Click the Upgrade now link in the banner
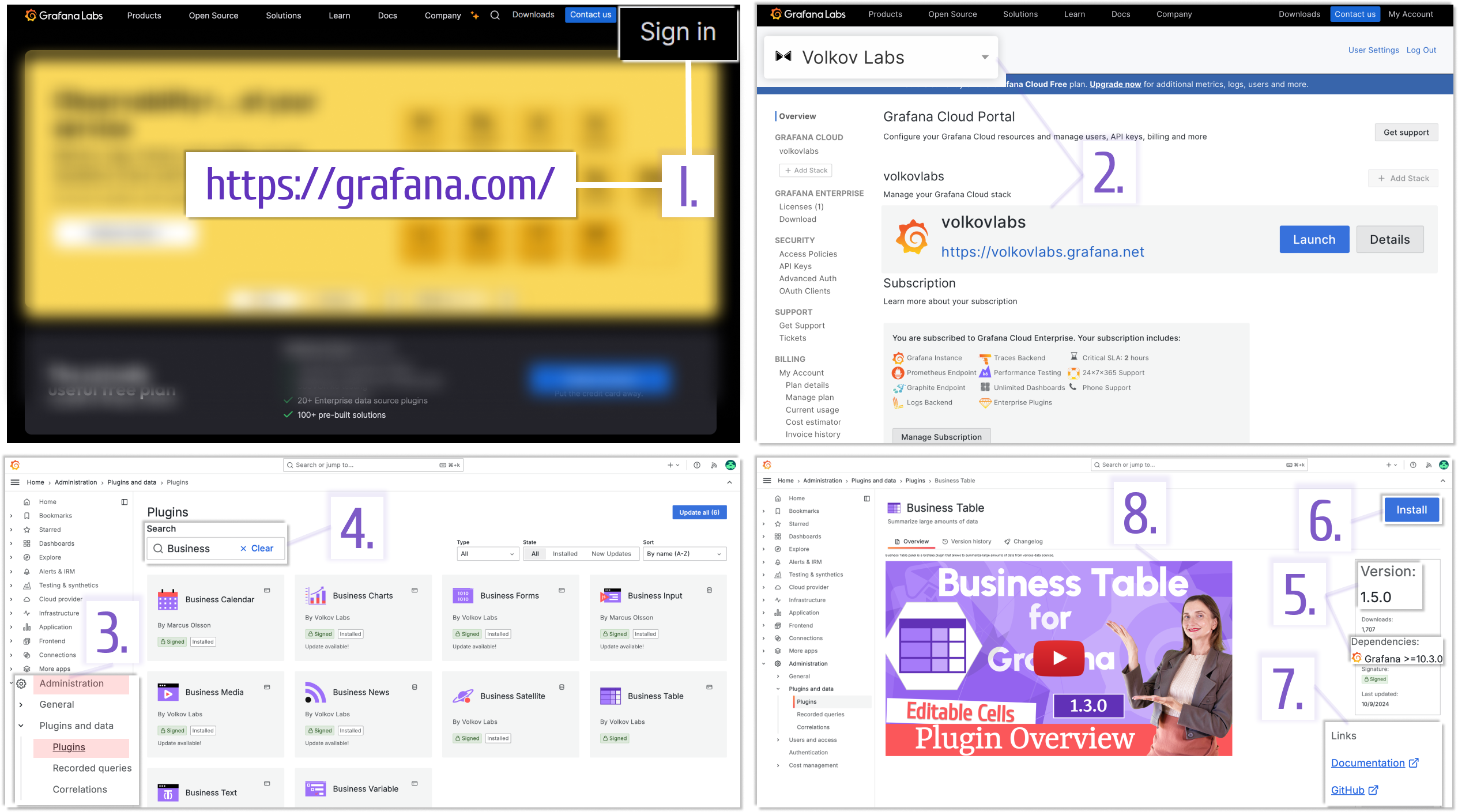This screenshot has height=812, width=1458. click(x=1115, y=84)
